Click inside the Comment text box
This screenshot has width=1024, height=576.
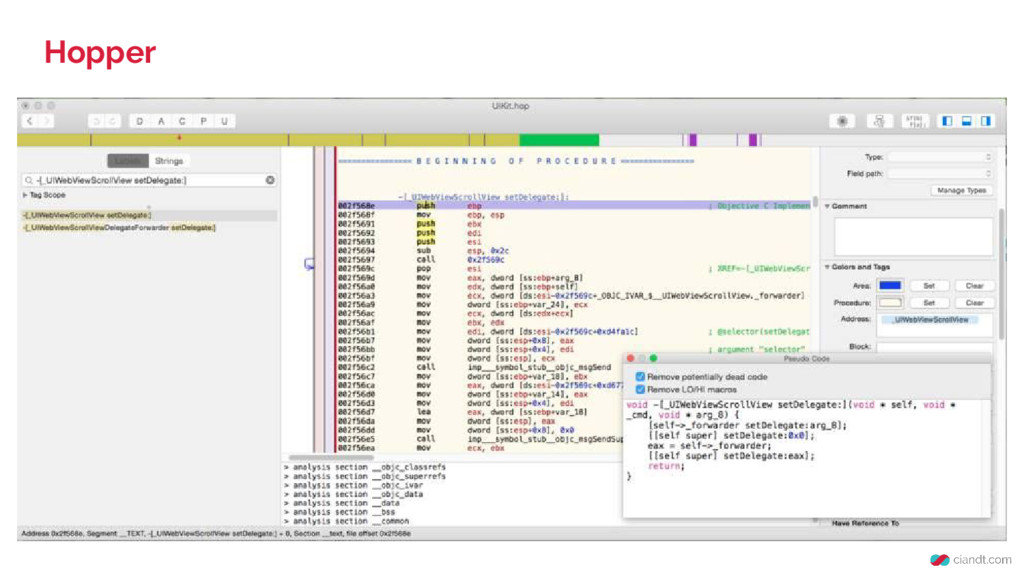[x=913, y=236]
